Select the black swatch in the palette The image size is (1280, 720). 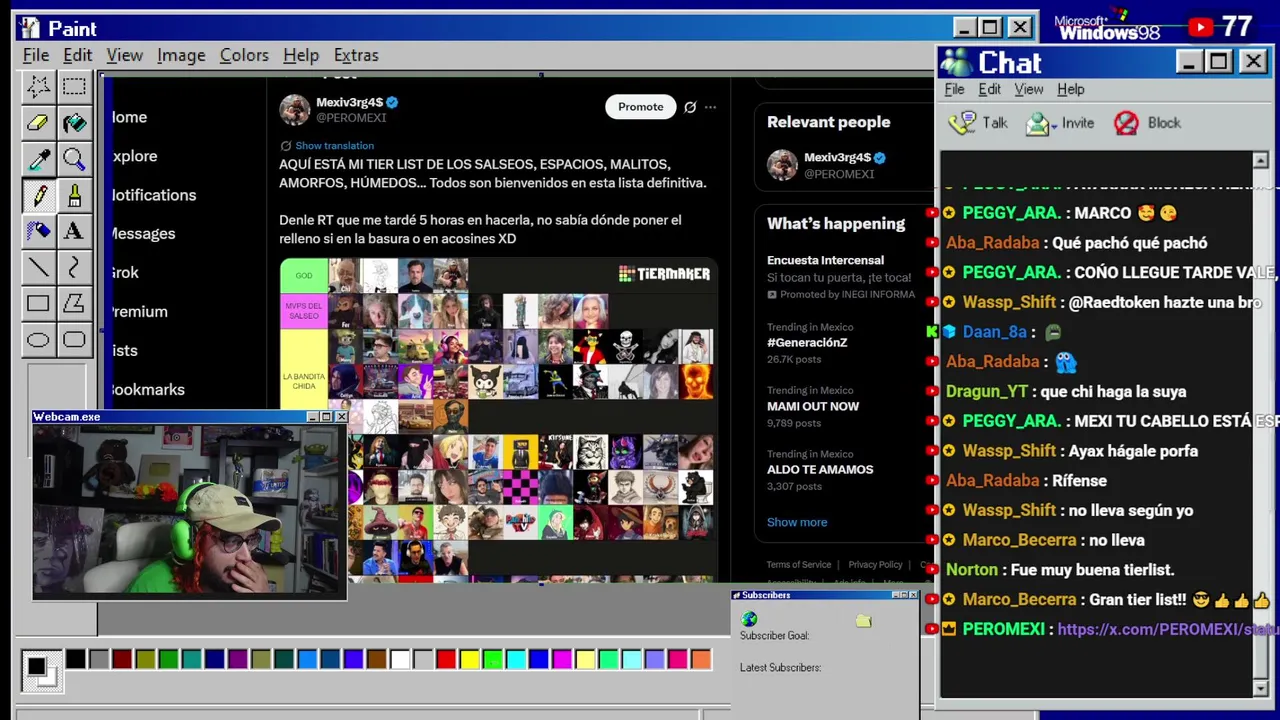(x=75, y=659)
